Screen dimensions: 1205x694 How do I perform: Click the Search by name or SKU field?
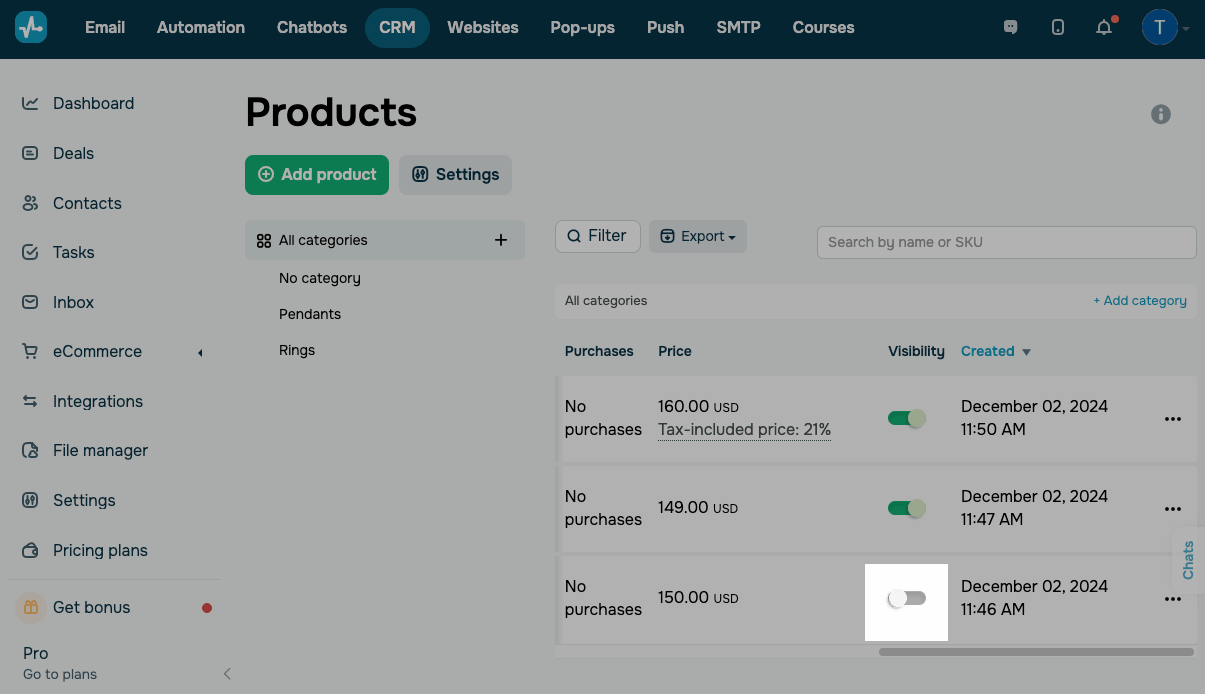[1006, 242]
